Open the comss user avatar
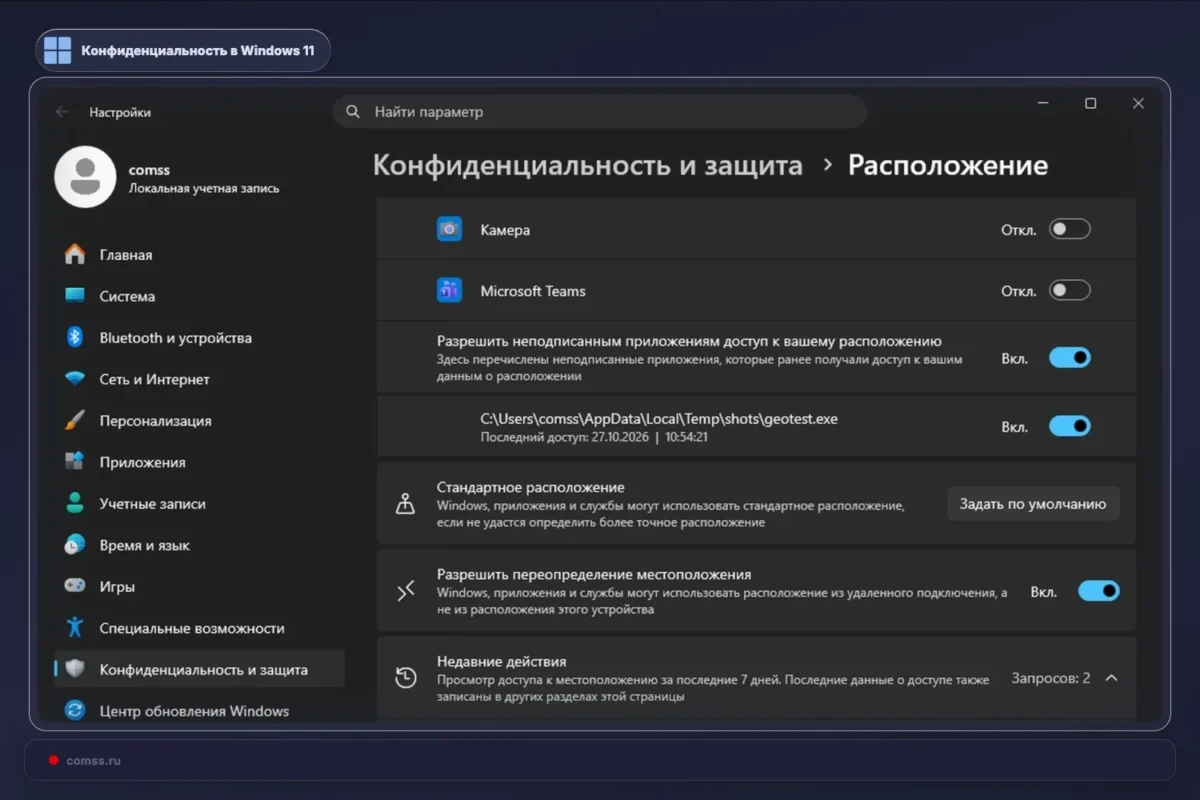 click(85, 177)
